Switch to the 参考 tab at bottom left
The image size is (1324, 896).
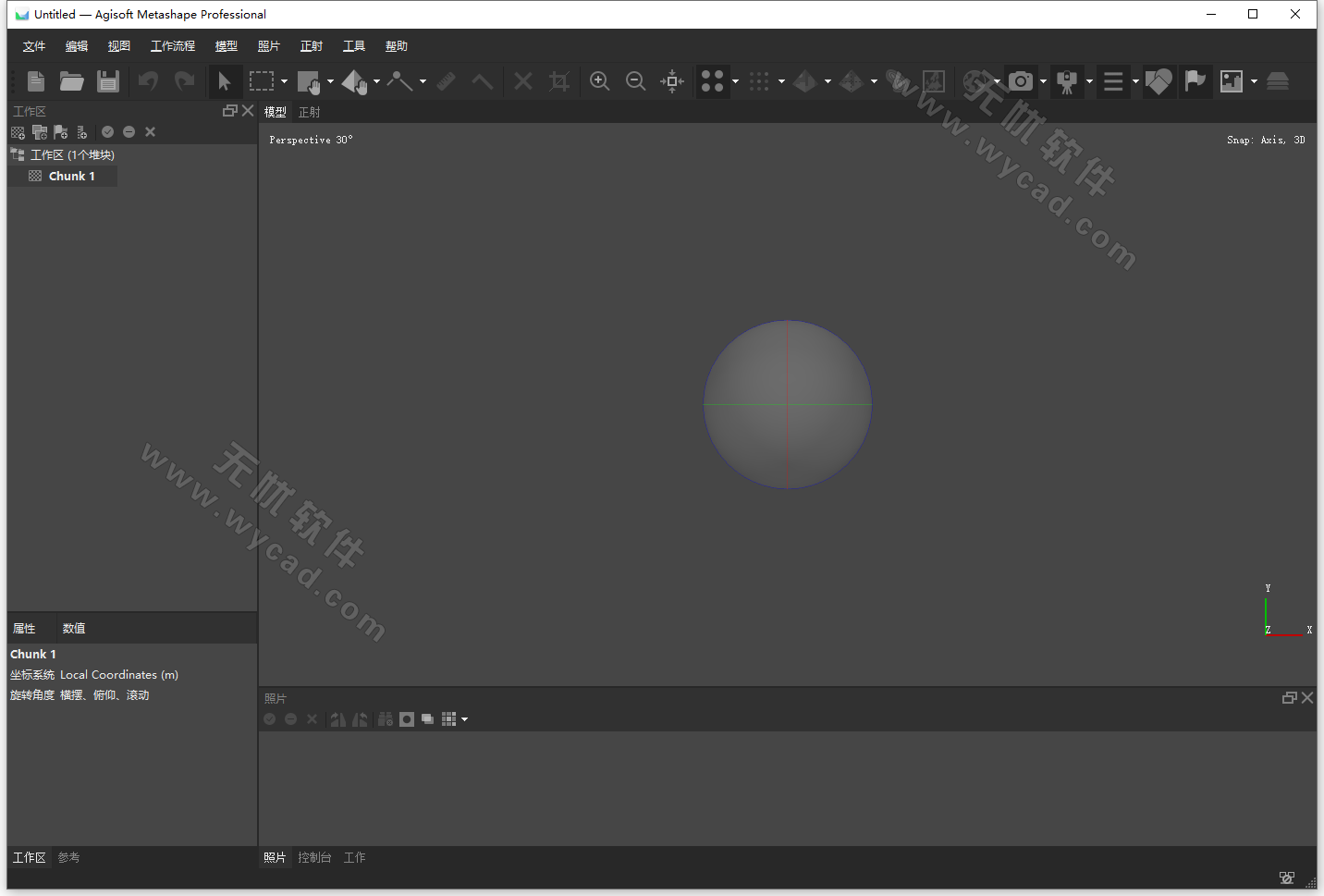click(67, 857)
